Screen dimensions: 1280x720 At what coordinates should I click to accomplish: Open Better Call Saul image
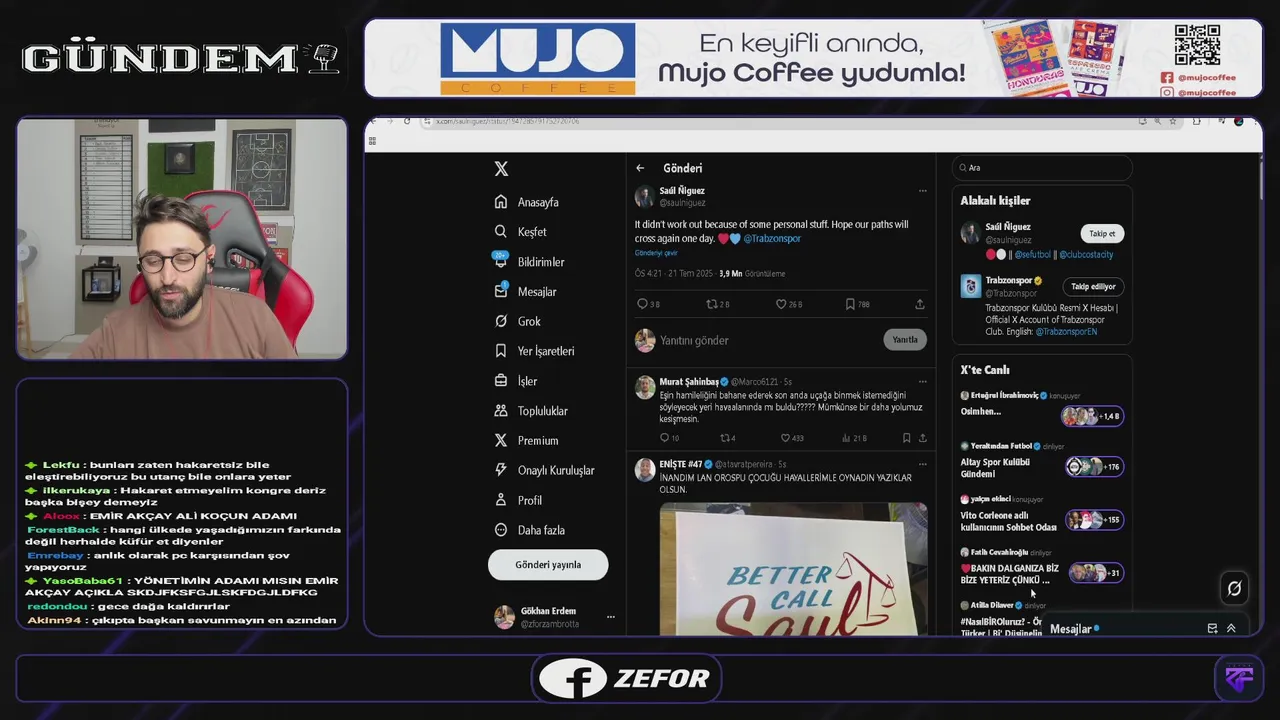coord(793,568)
